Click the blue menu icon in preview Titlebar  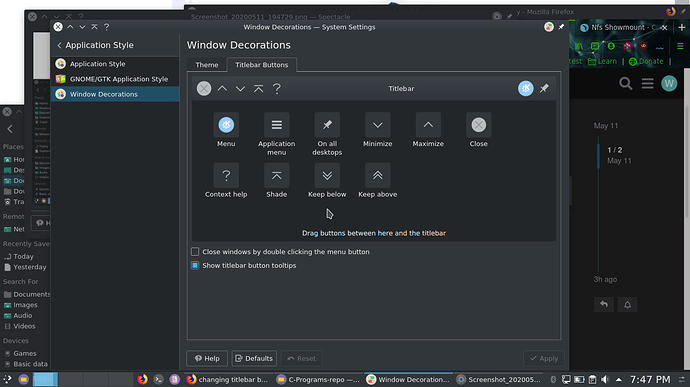(x=525, y=88)
